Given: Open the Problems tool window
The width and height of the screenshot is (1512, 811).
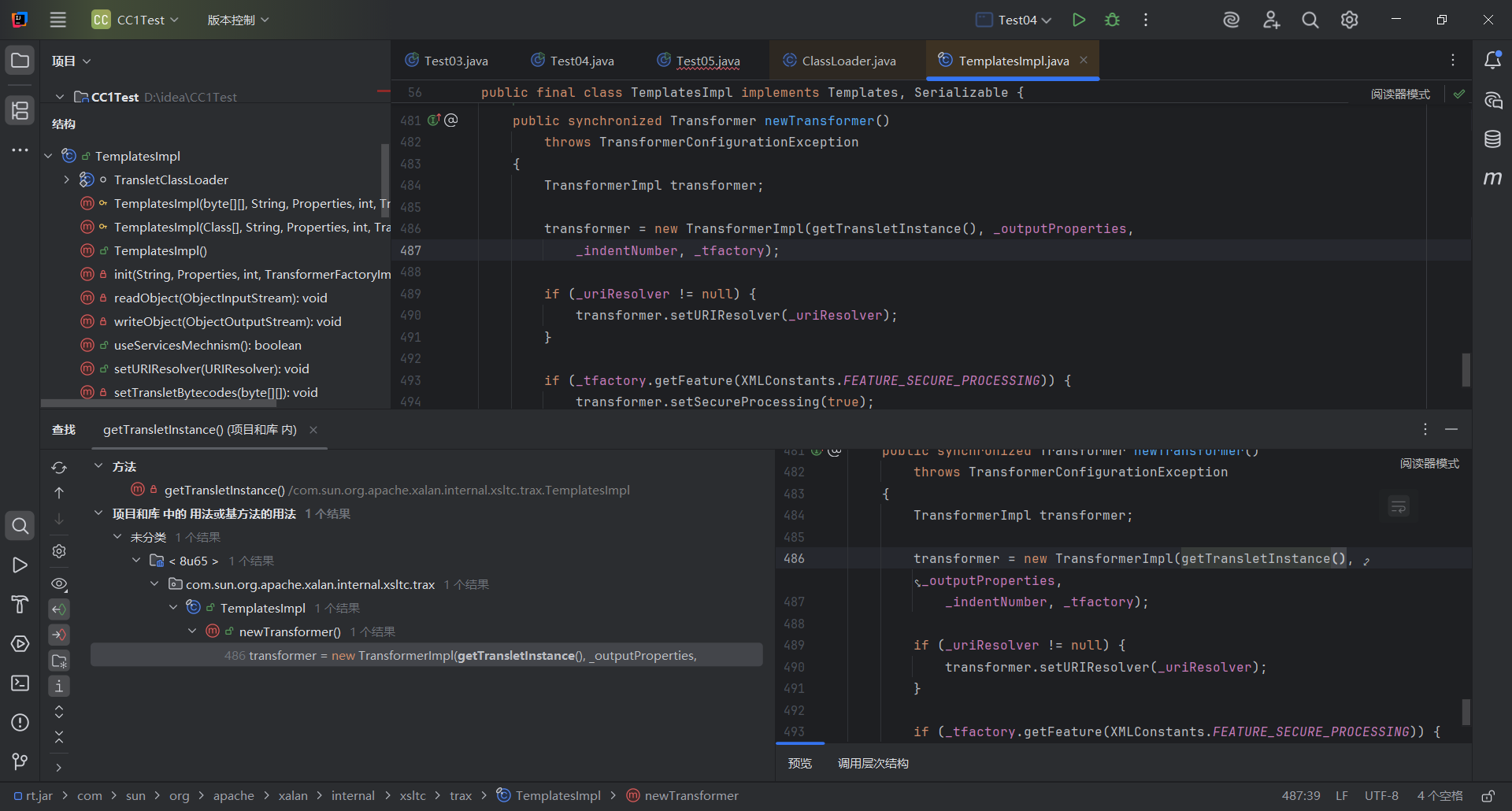Looking at the screenshot, I should (x=20, y=722).
